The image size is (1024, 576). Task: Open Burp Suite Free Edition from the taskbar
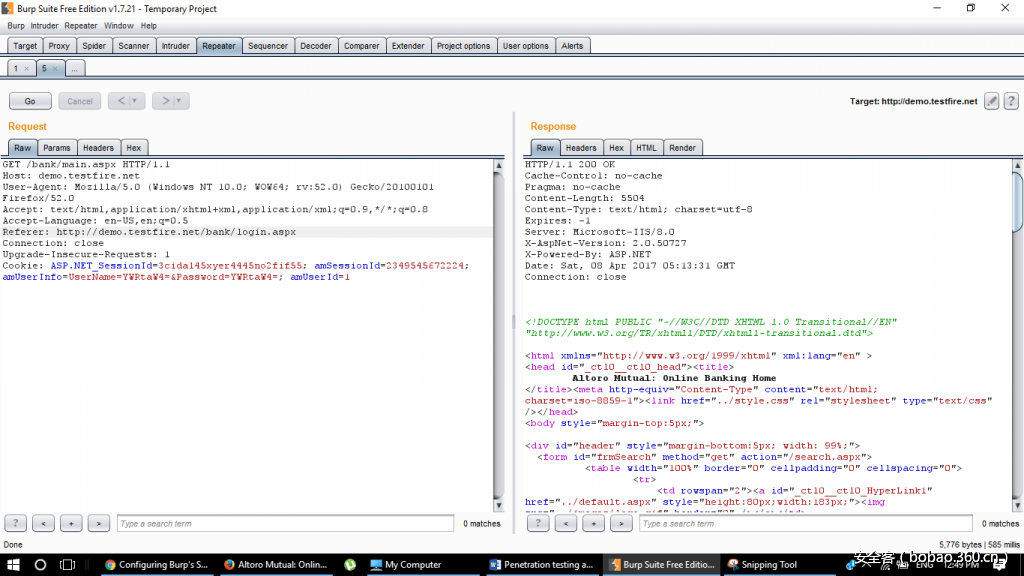[x=662, y=564]
